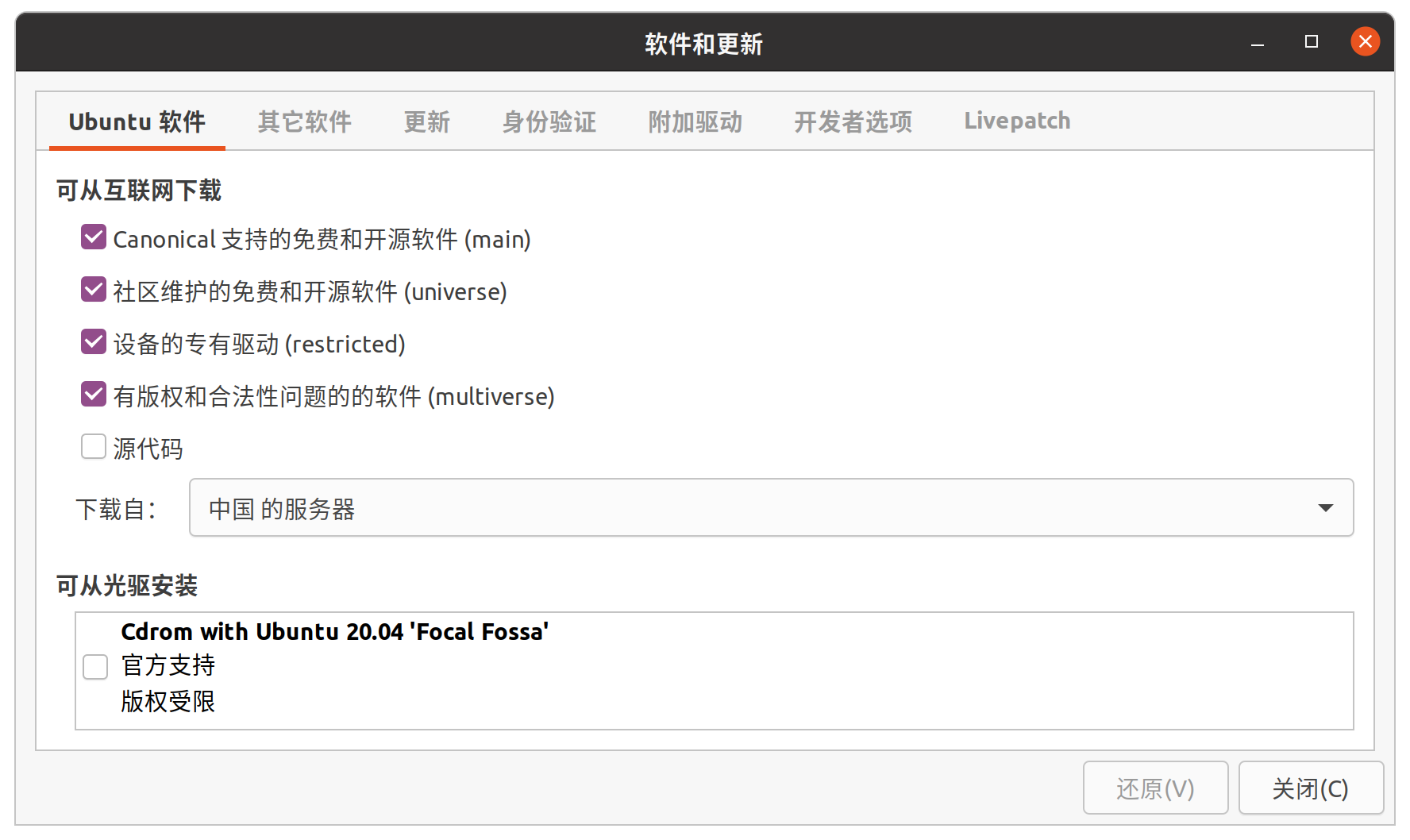Toggle the restricted proprietary drivers checkbox
The image size is (1410, 840).
(x=93, y=341)
